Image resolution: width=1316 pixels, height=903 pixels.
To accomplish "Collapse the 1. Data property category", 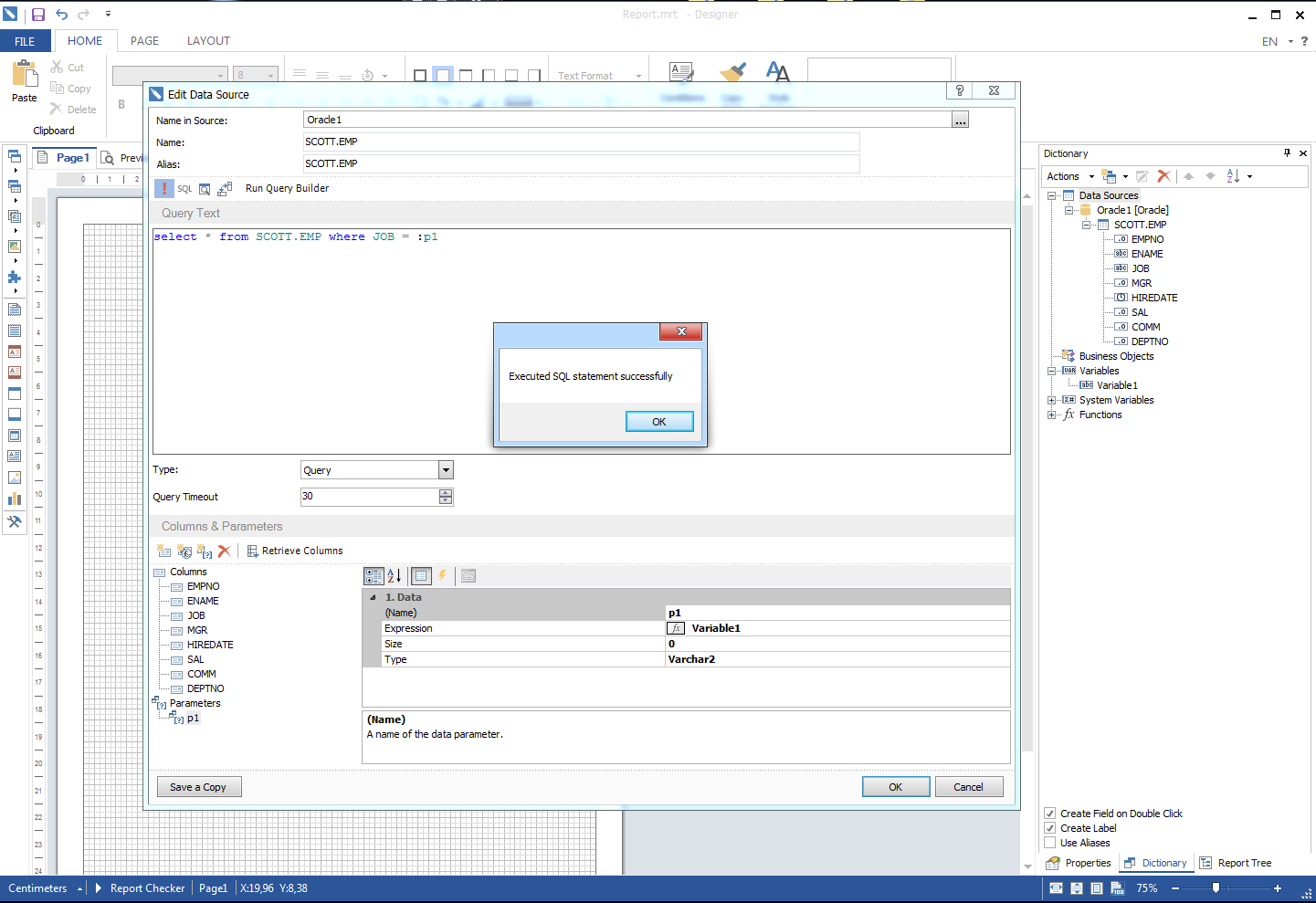I will click(373, 597).
